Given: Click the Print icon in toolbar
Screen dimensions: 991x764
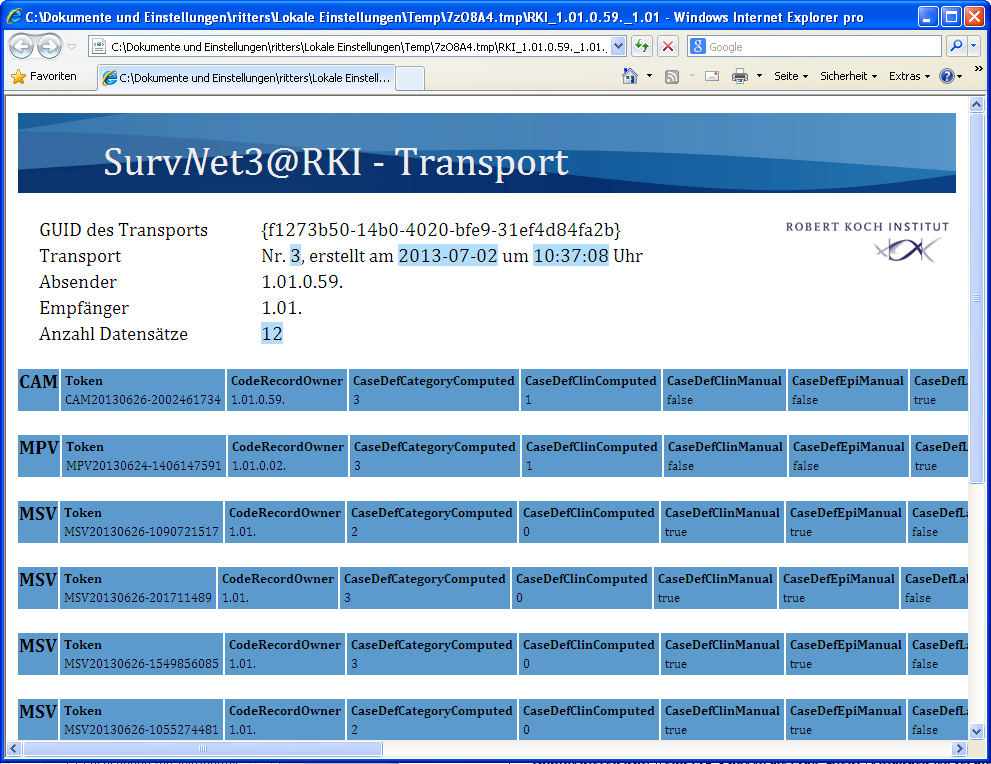Looking at the screenshot, I should [x=740, y=76].
